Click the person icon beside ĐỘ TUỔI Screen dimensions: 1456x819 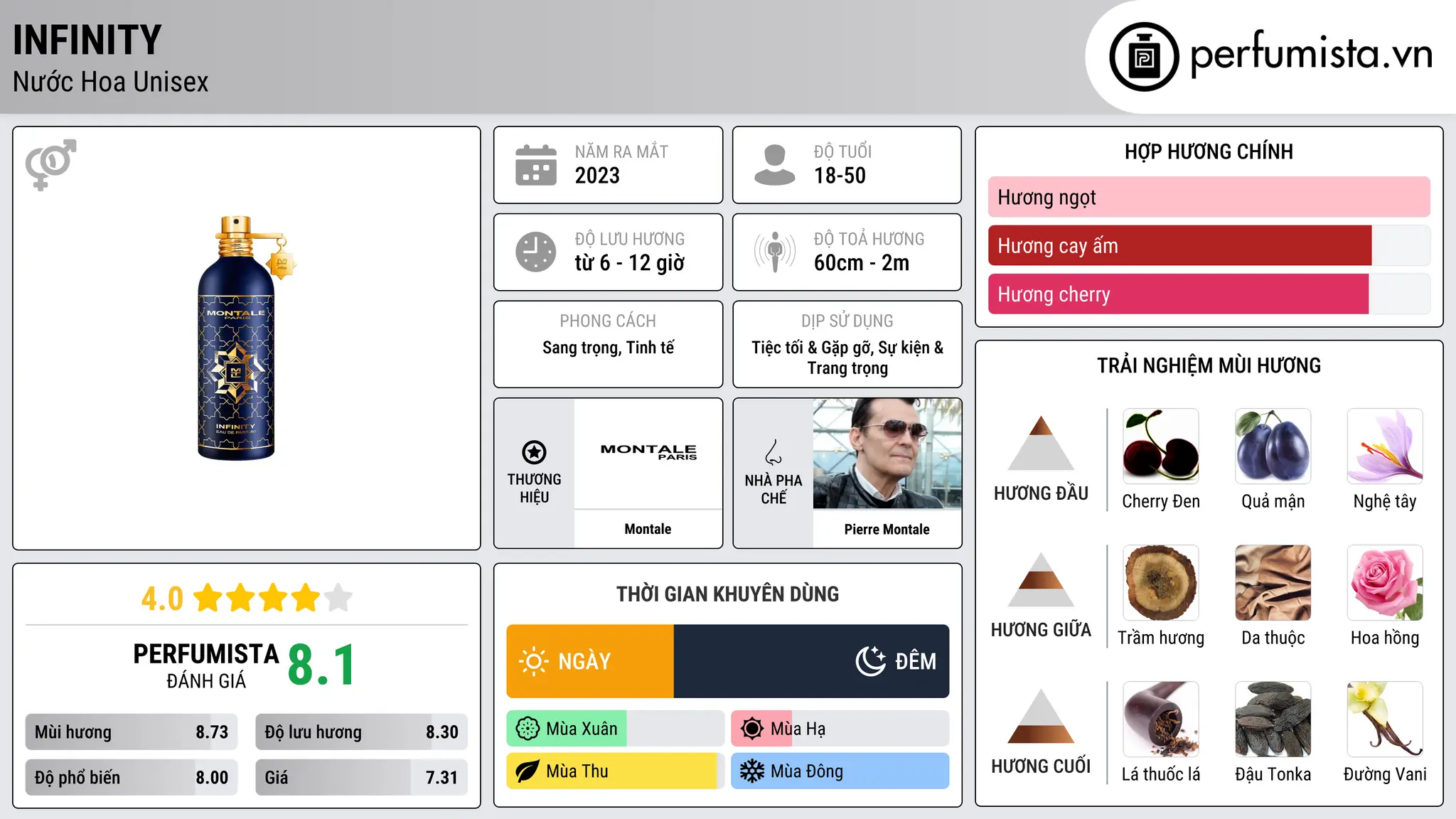click(x=774, y=165)
